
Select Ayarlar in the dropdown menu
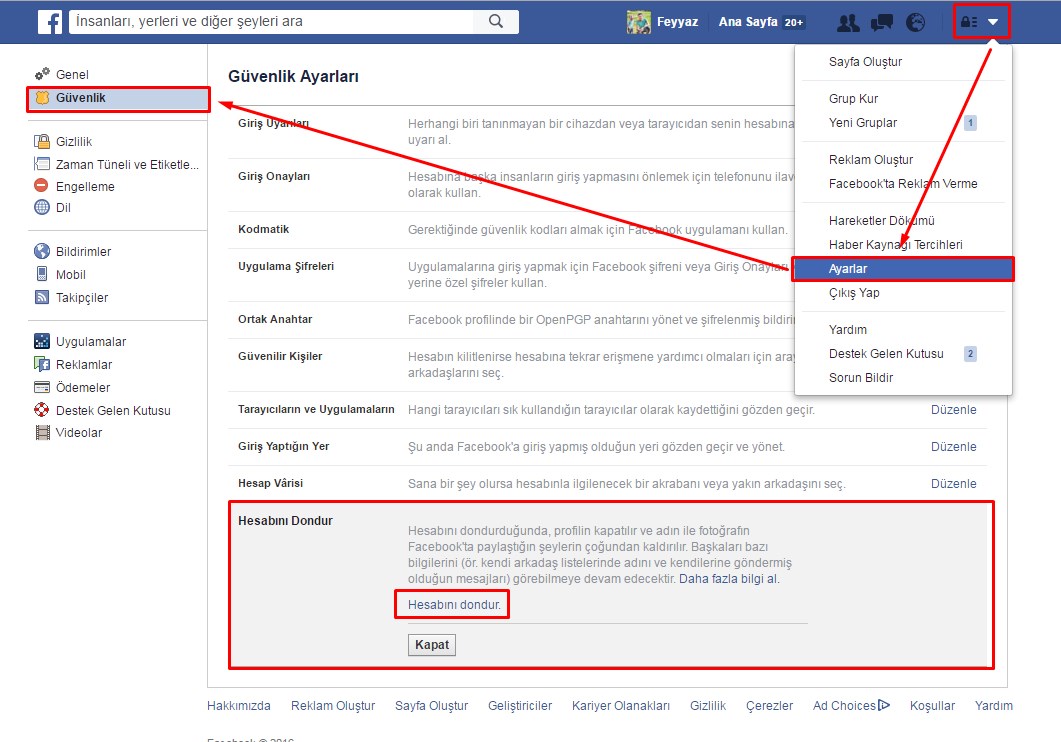pyautogui.click(x=848, y=269)
